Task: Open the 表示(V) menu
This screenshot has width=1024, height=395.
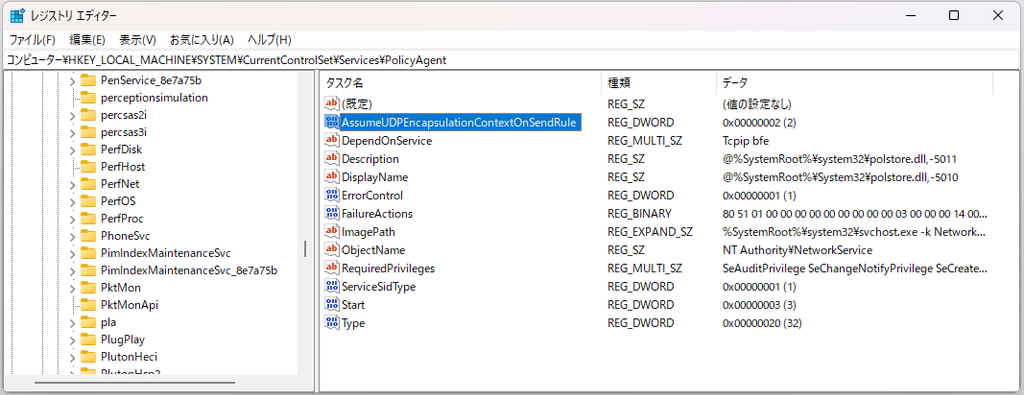Action: pyautogui.click(x=138, y=40)
